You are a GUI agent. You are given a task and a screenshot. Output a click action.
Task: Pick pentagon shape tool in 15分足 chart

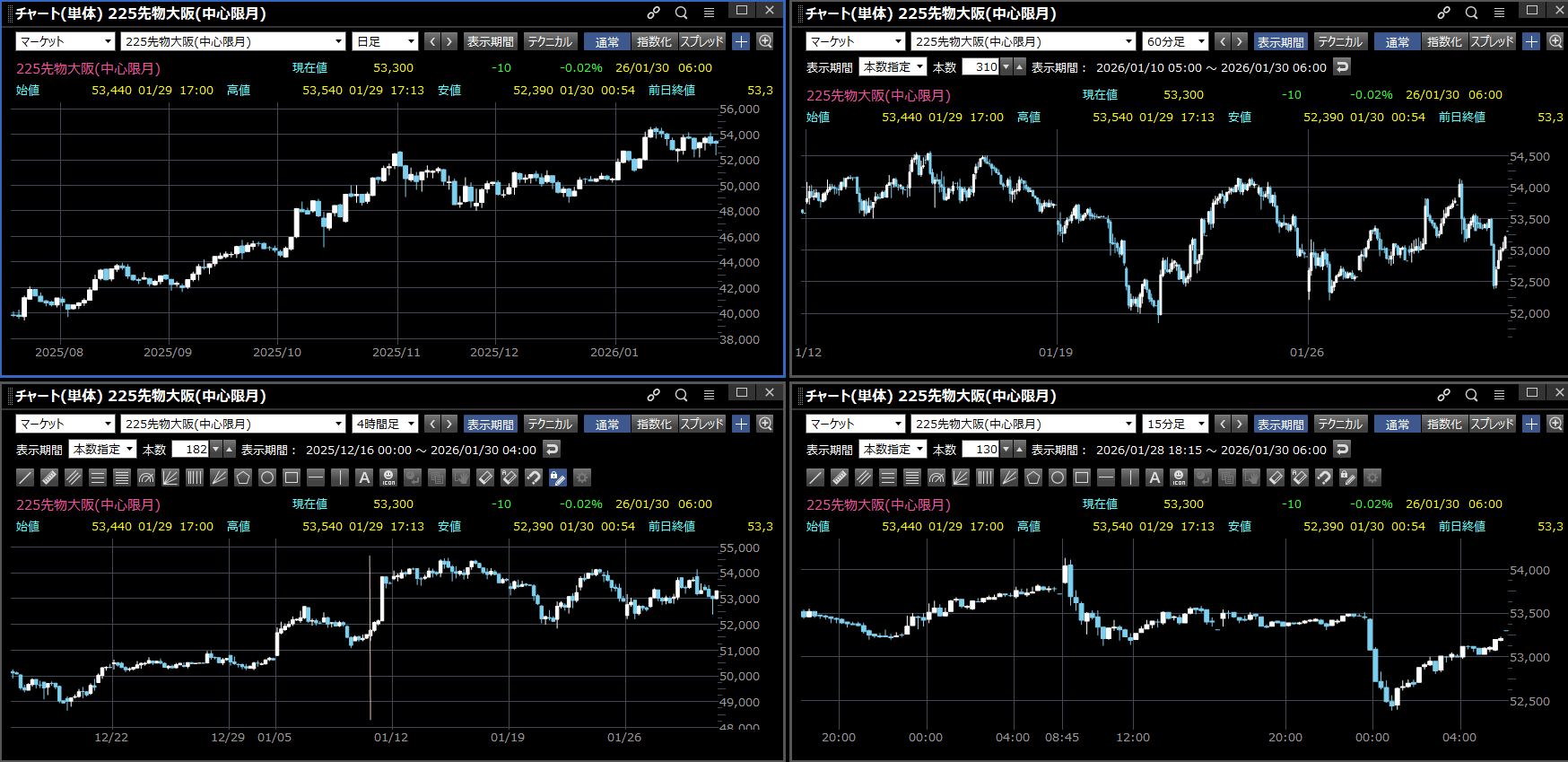tap(1033, 477)
